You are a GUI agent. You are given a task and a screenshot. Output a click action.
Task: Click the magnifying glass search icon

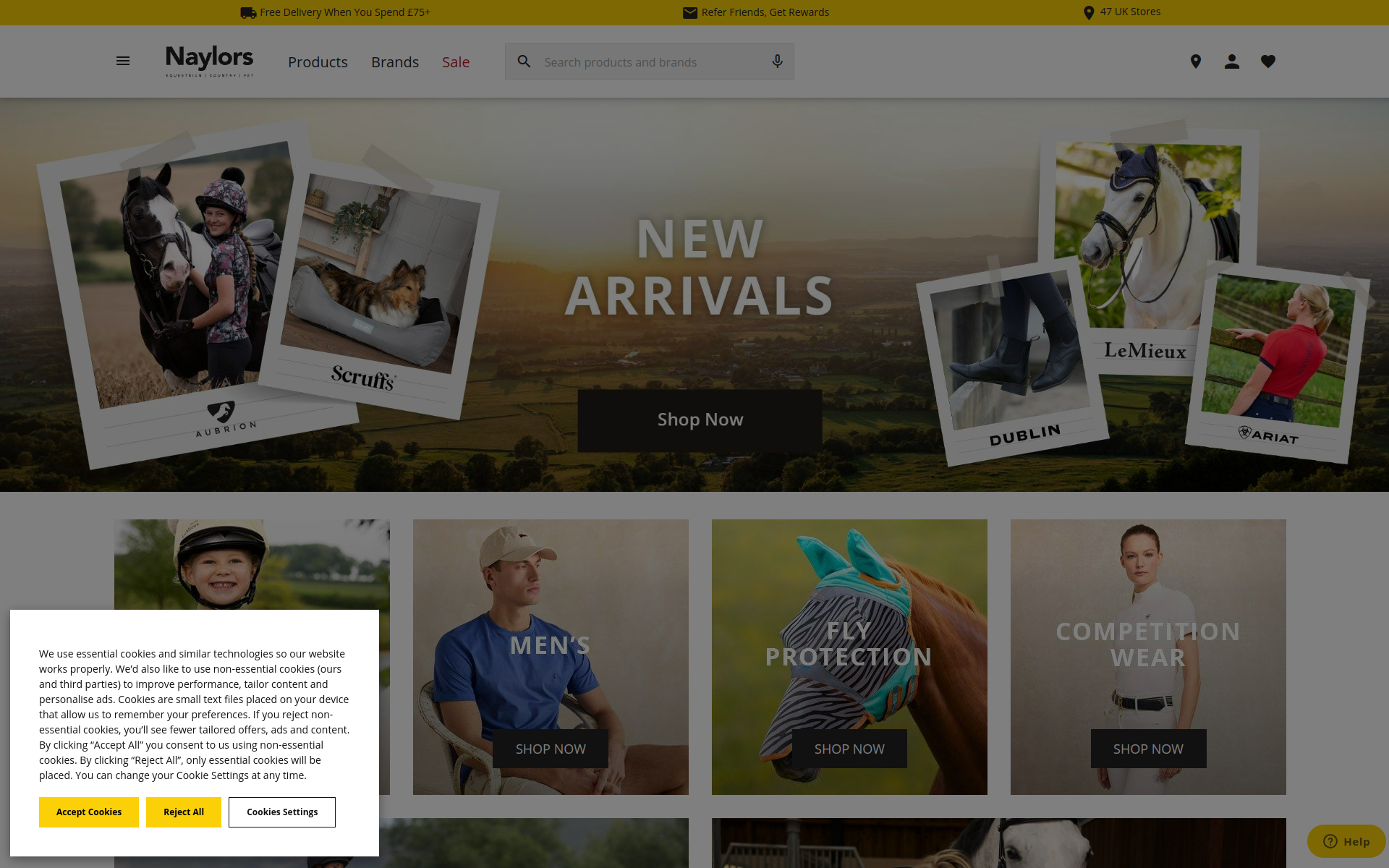click(524, 61)
